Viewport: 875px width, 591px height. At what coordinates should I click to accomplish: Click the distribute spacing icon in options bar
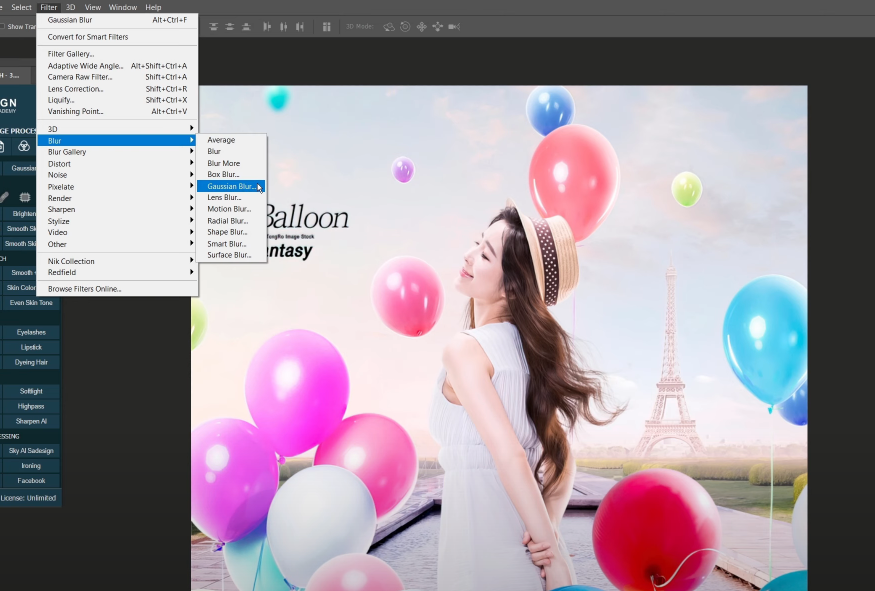(326, 26)
